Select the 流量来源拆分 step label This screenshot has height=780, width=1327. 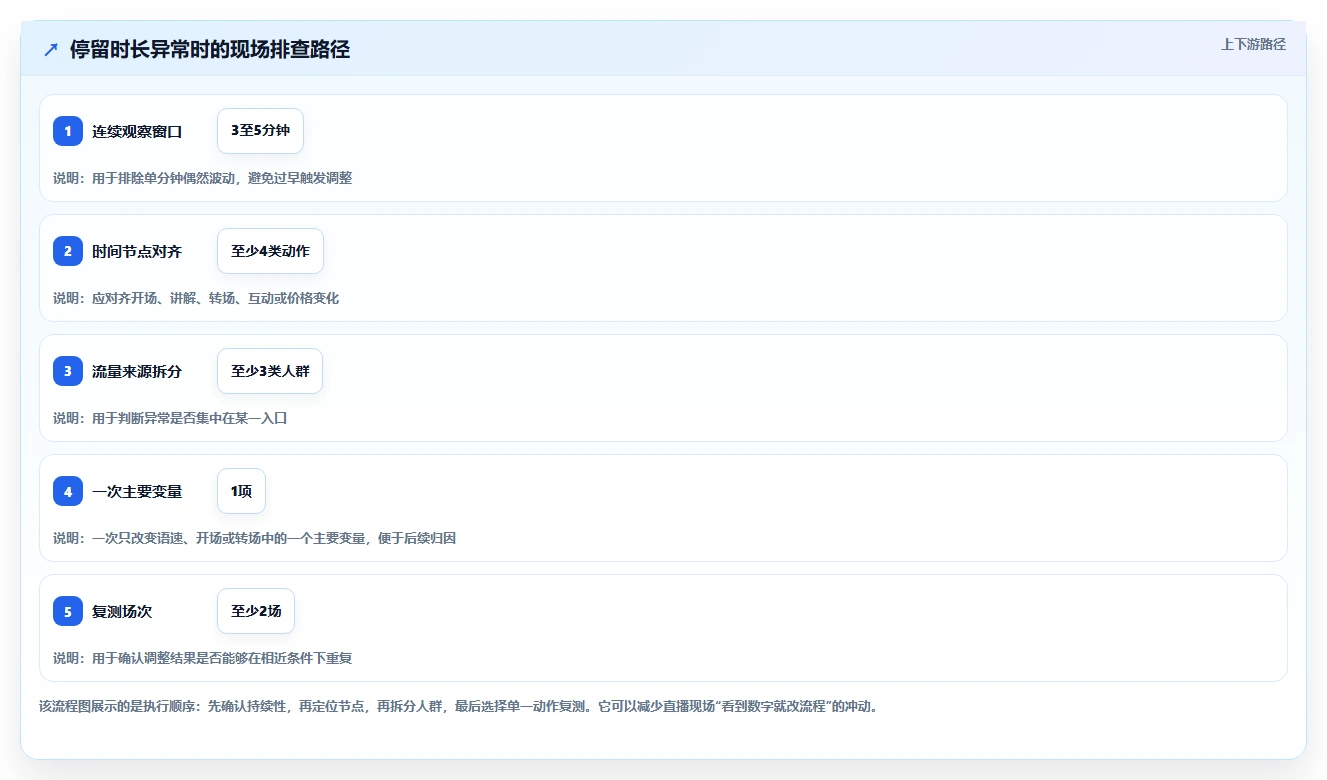click(x=137, y=371)
